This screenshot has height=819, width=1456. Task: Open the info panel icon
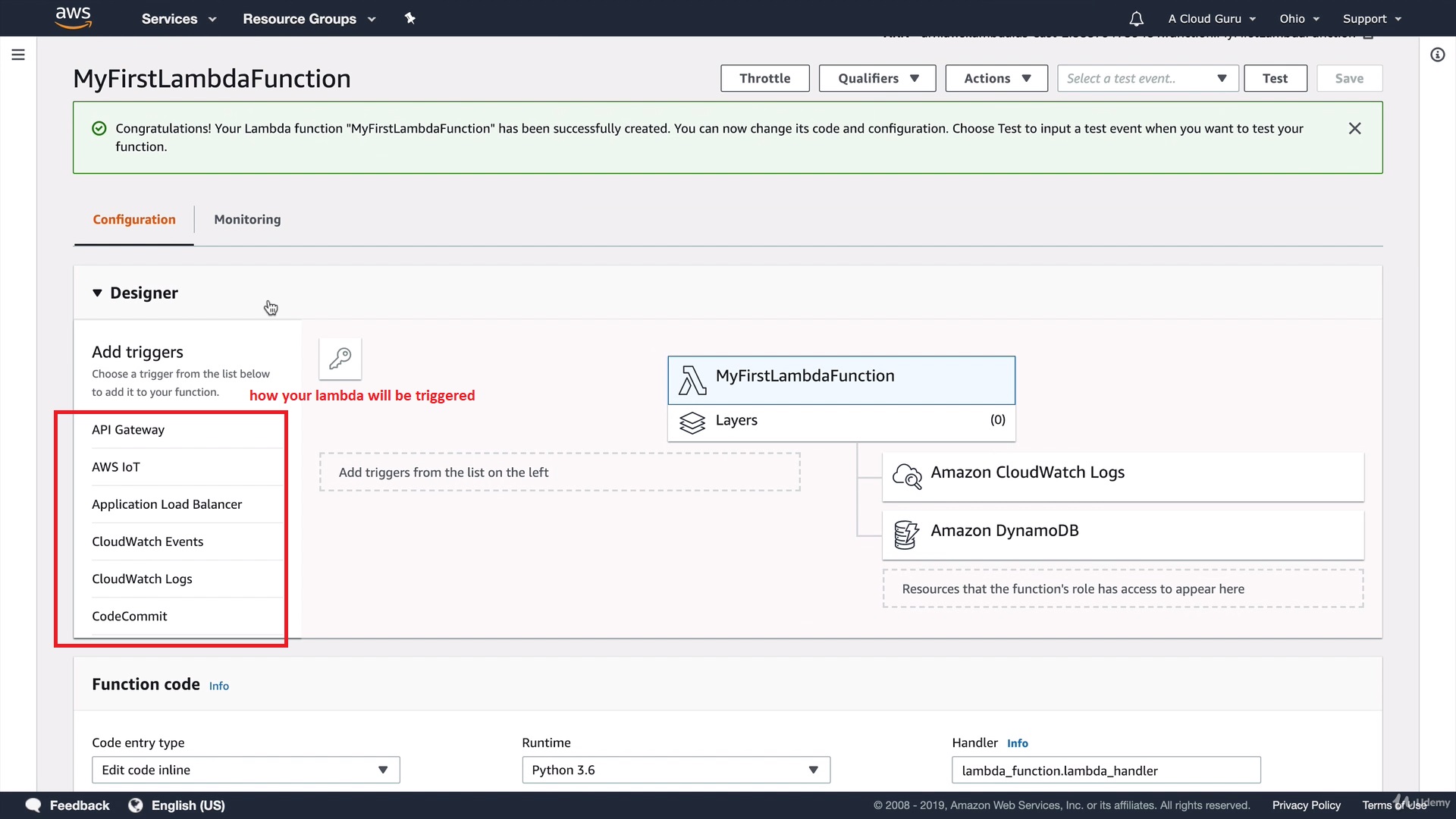1437,55
